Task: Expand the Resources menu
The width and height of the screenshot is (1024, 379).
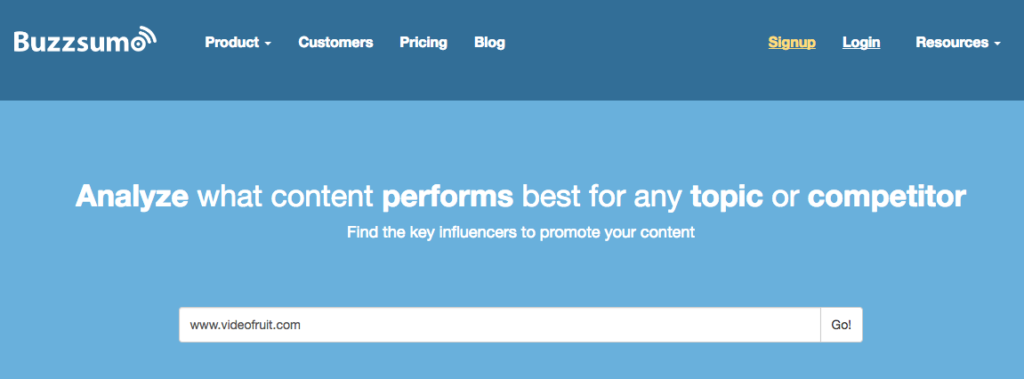Action: (x=958, y=42)
